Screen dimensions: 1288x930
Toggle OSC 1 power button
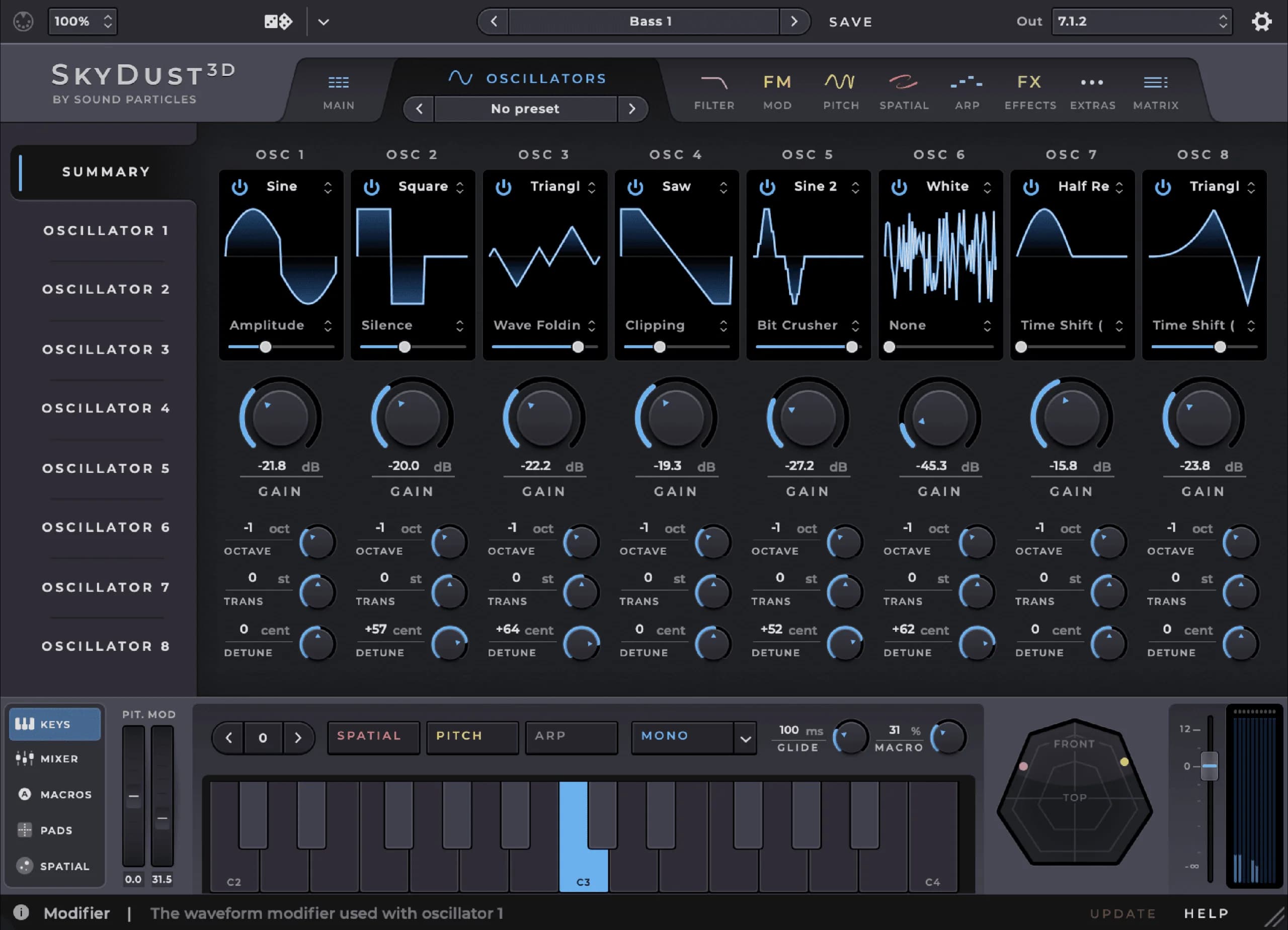(239, 187)
